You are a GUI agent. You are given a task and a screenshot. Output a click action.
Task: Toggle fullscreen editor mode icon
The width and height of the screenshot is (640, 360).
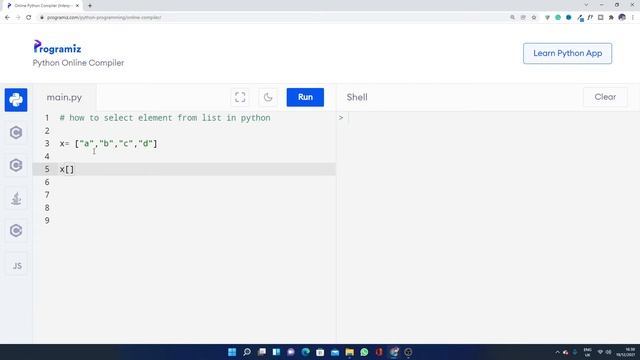240,97
